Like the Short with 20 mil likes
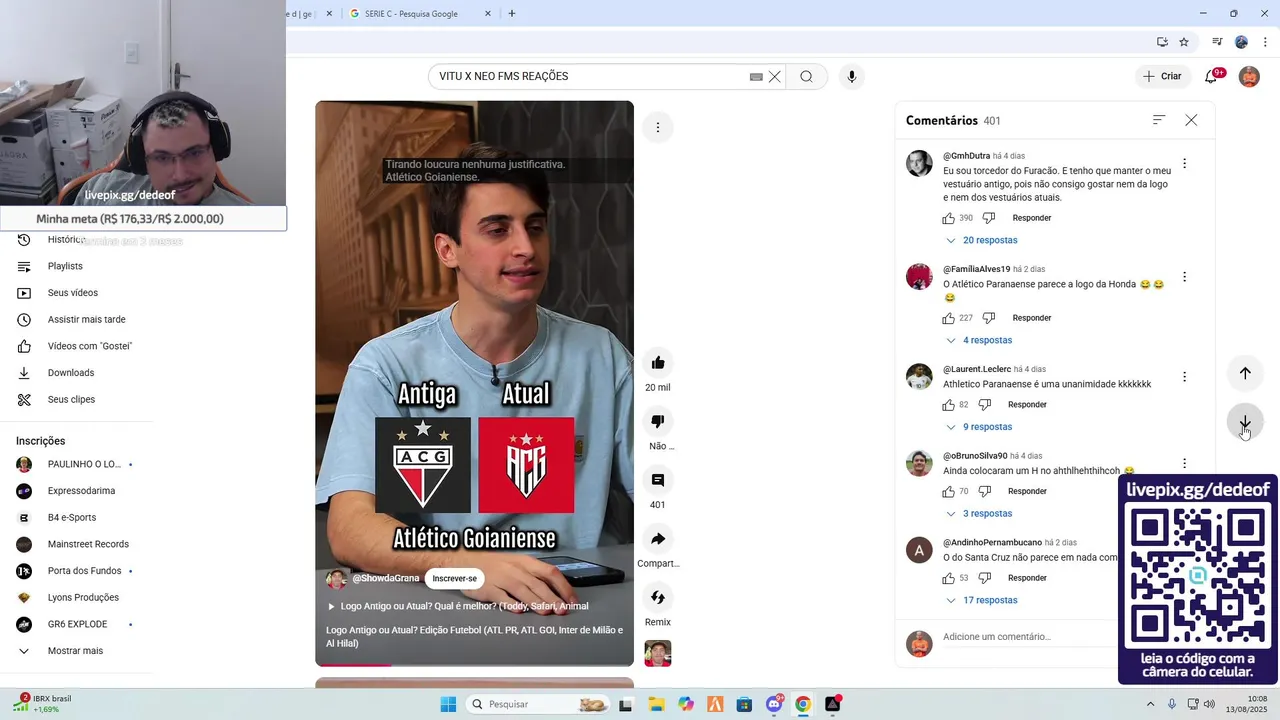 (x=658, y=363)
